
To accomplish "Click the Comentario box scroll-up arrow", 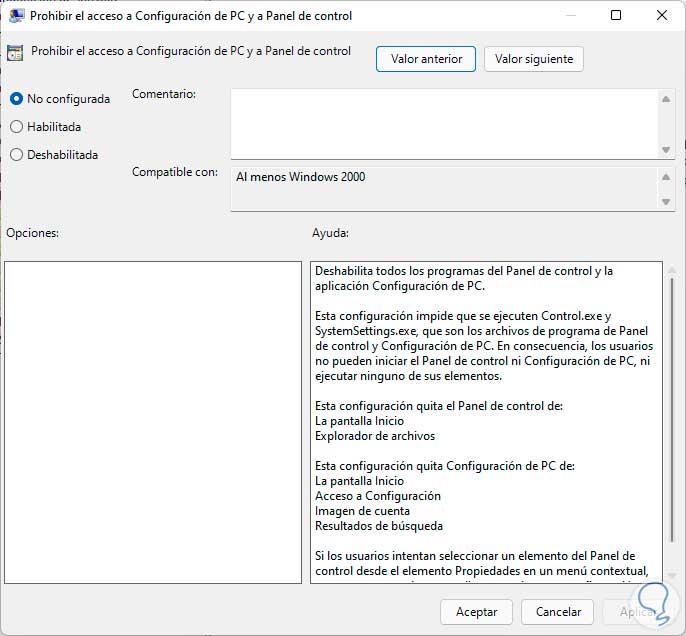I will pos(667,99).
